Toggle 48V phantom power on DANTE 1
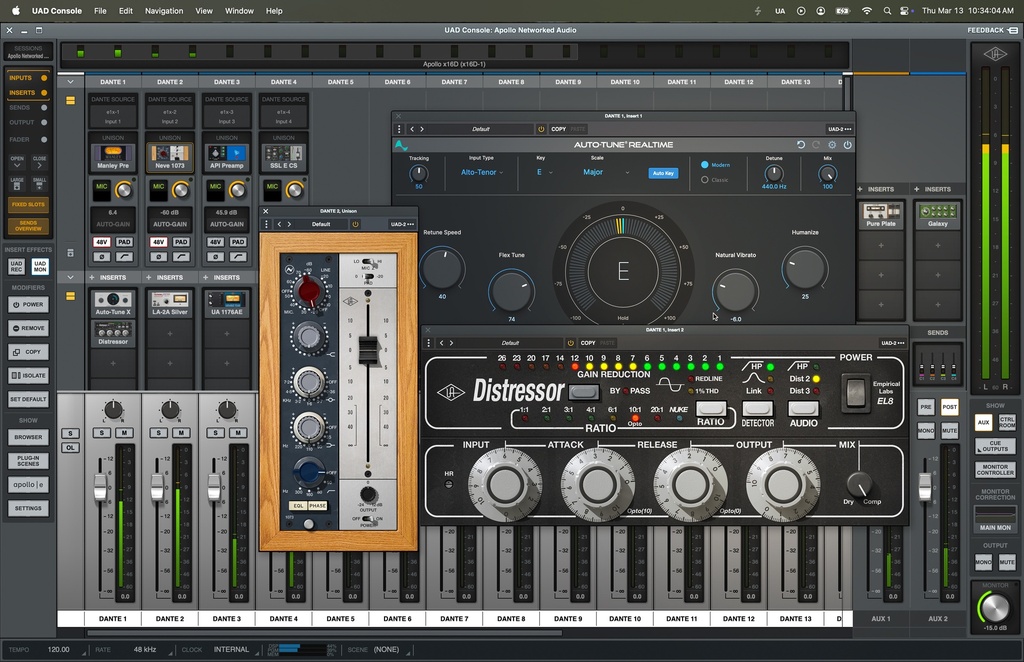The width and height of the screenshot is (1024, 662). click(101, 242)
